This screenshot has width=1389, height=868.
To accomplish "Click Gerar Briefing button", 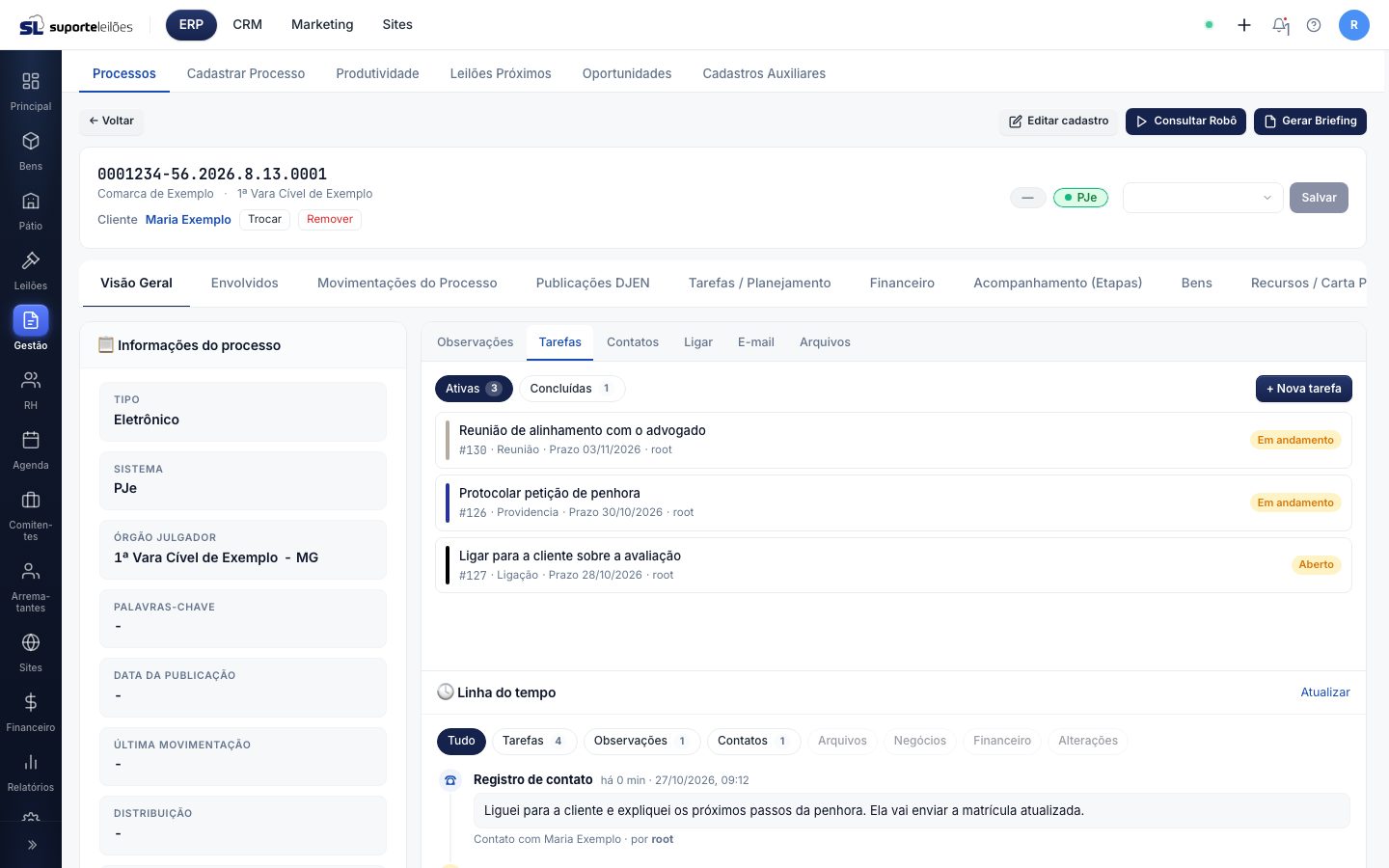I will (x=1310, y=122).
